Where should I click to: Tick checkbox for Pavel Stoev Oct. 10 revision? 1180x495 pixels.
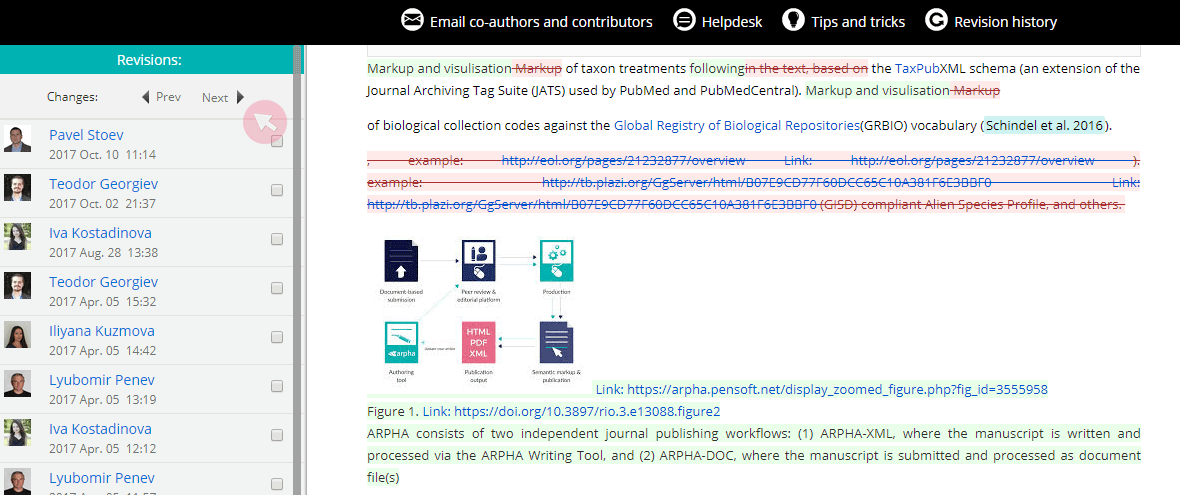pos(277,141)
